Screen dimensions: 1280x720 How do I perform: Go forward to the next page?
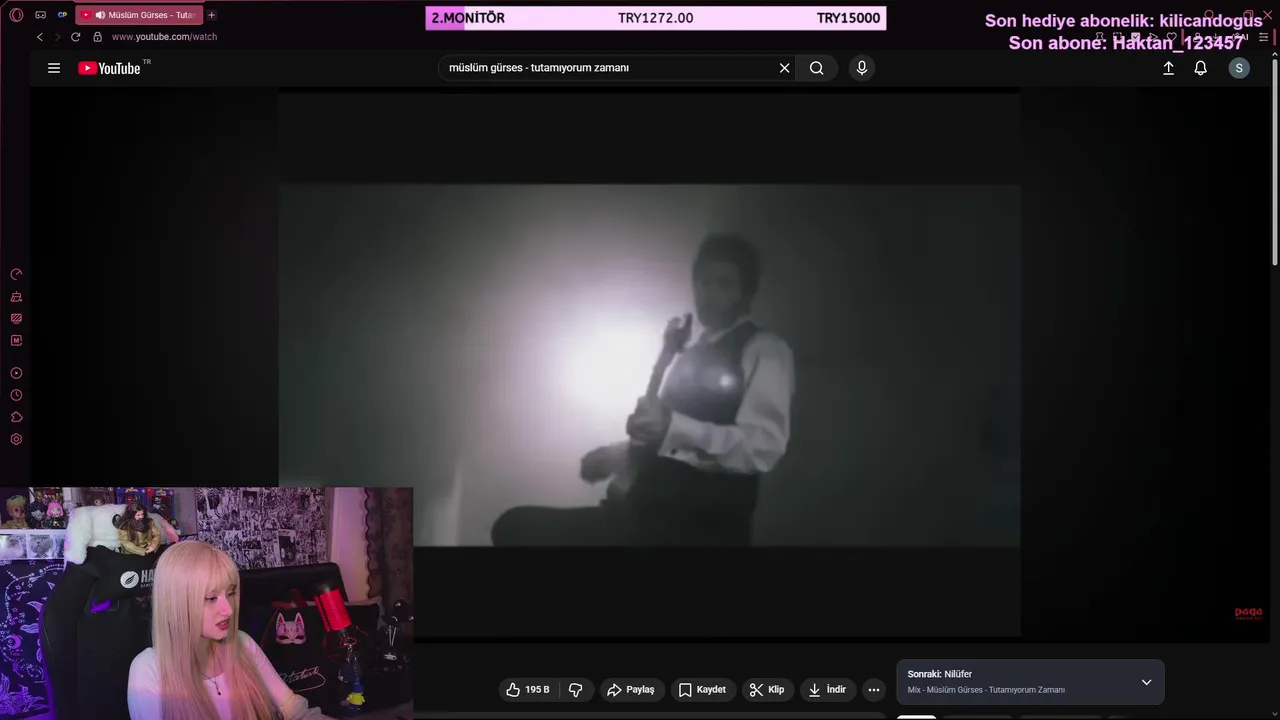57,37
